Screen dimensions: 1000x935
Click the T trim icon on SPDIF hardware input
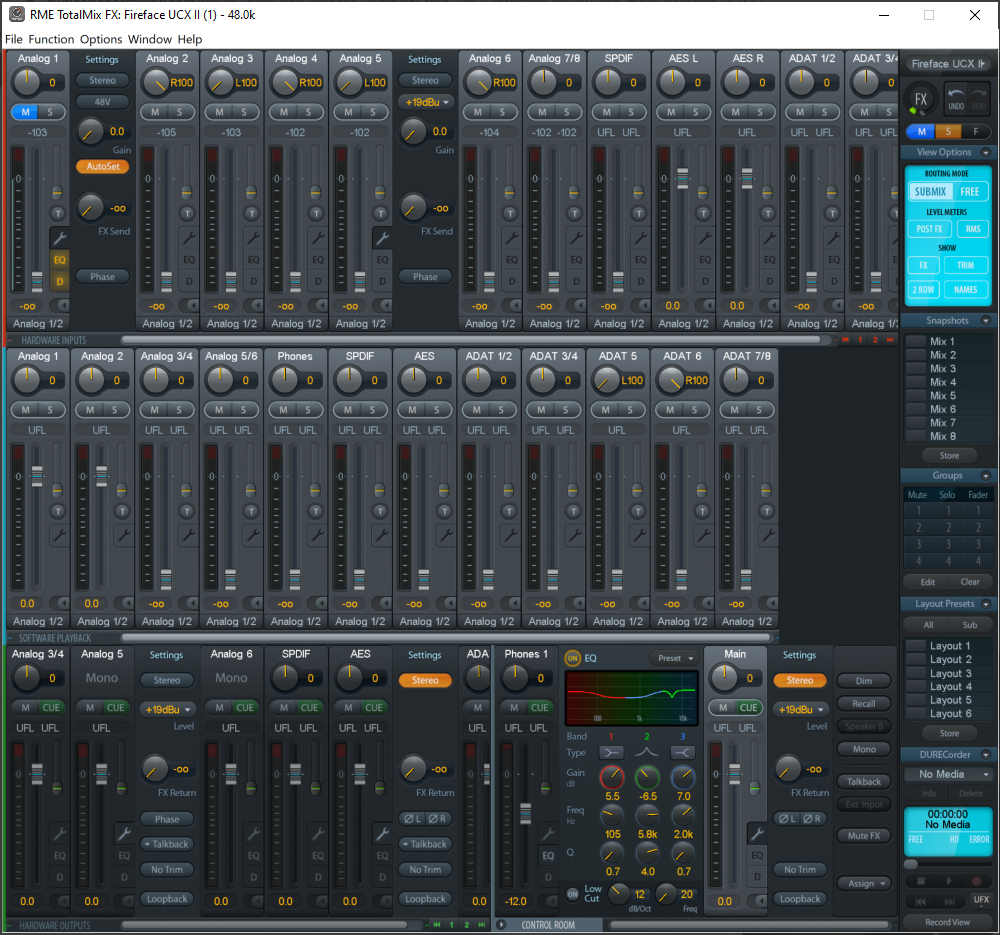click(x=637, y=214)
